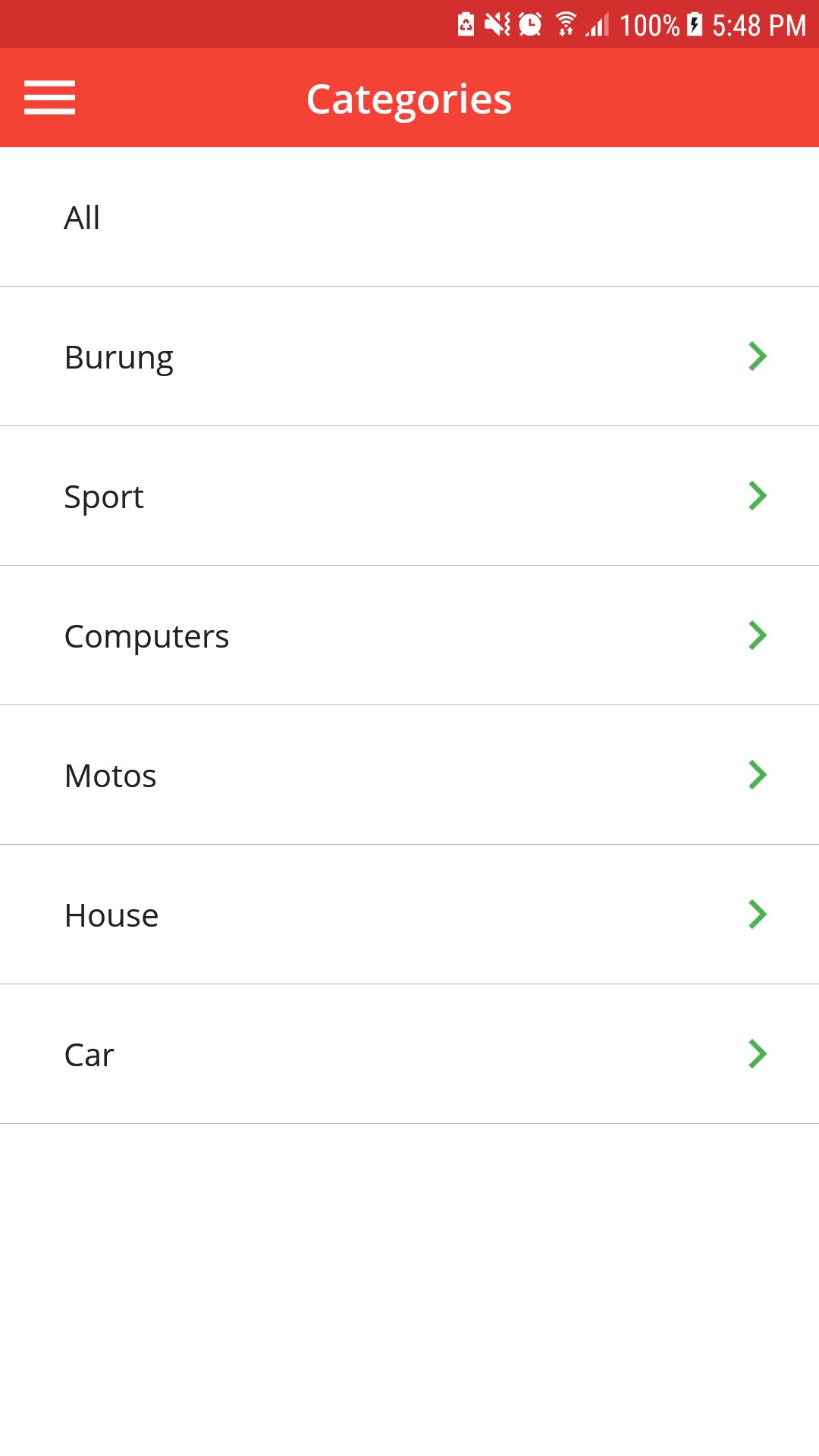Image resolution: width=819 pixels, height=1456 pixels.
Task: Tap the battery charging icon
Action: [695, 25]
